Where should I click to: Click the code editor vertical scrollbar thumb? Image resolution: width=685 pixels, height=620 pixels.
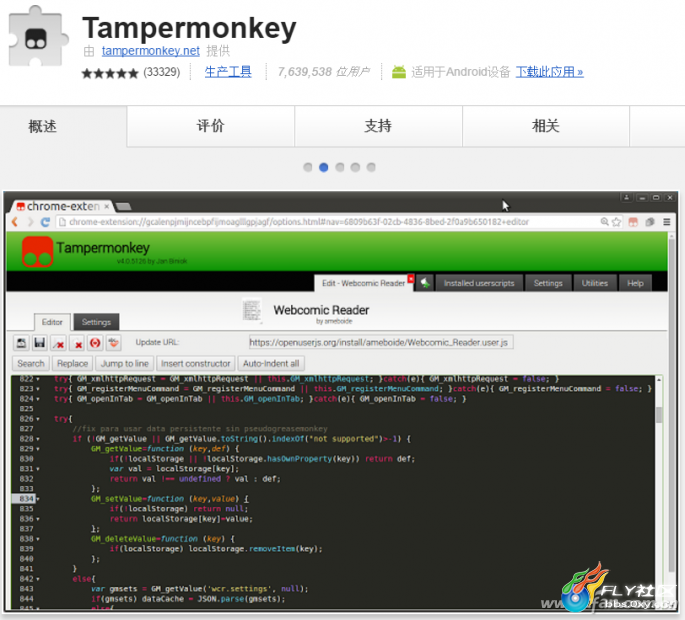pyautogui.click(x=659, y=414)
